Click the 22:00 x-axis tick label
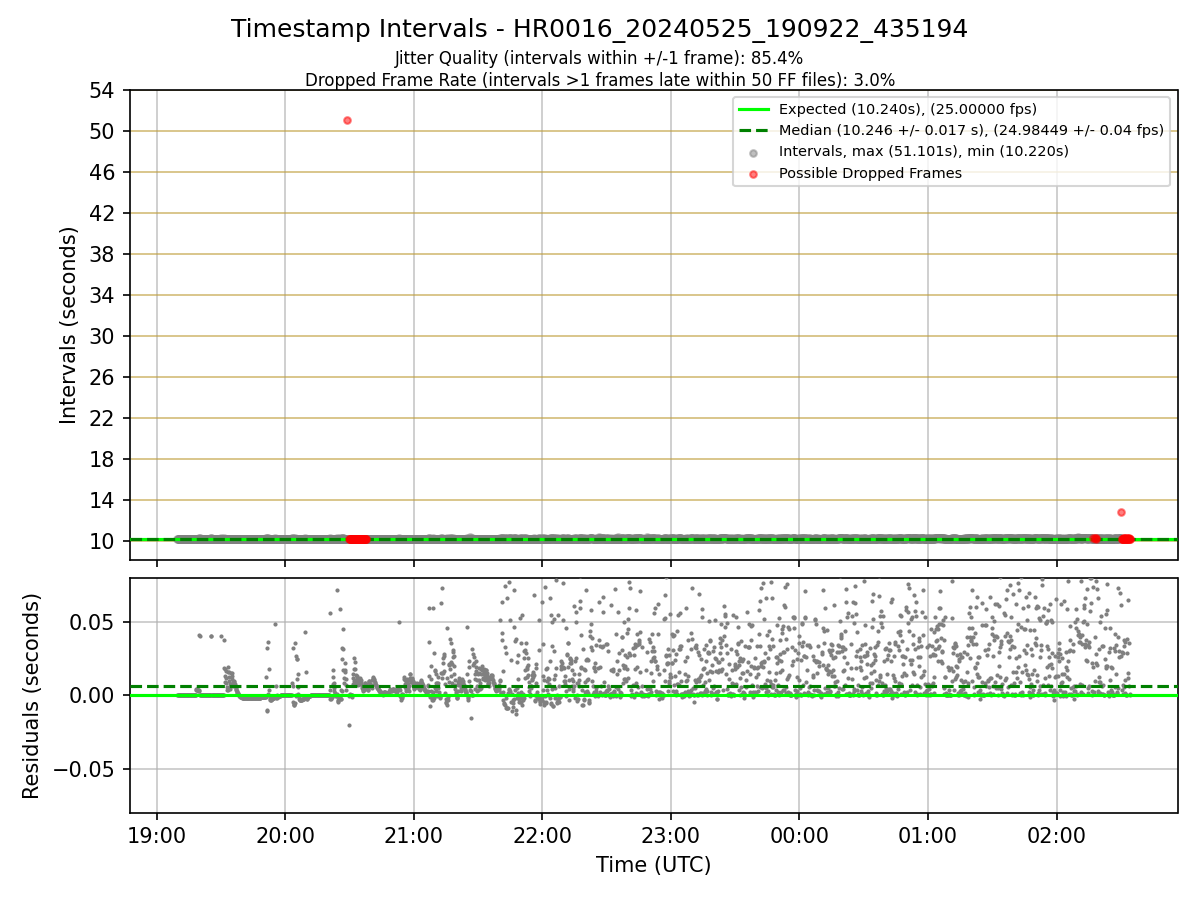The height and width of the screenshot is (900, 1200). pyautogui.click(x=542, y=834)
